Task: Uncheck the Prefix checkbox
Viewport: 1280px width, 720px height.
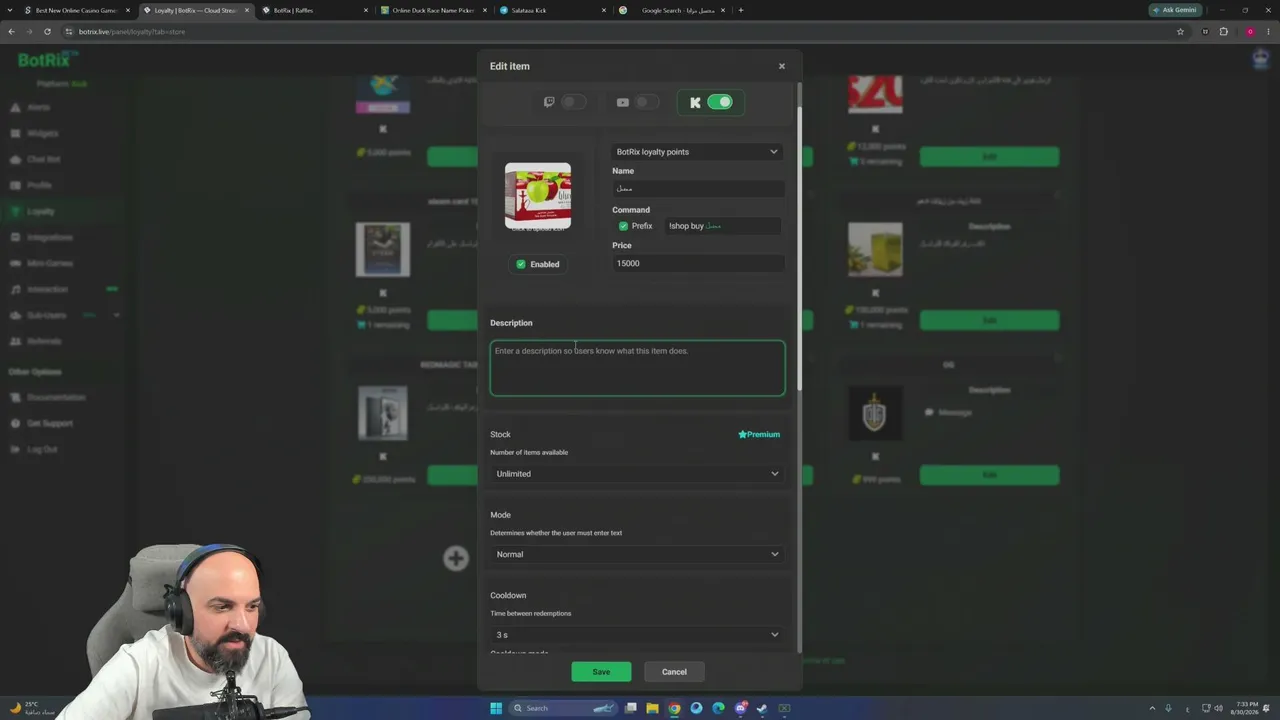Action: 623,226
